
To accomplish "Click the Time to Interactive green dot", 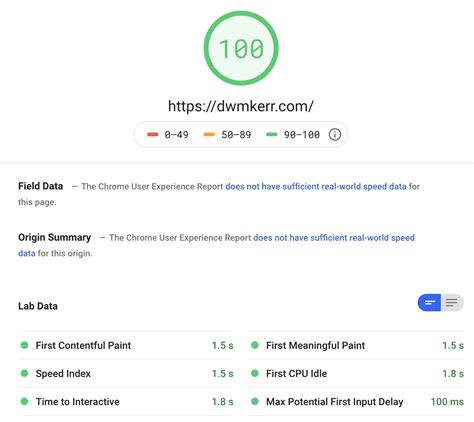I will 24,401.
